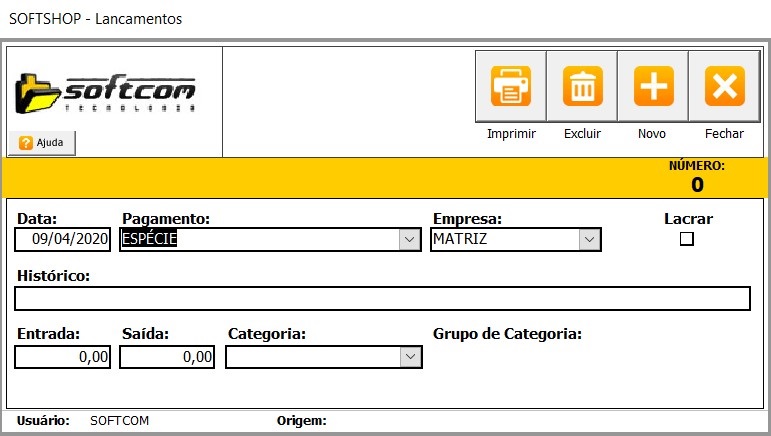Image resolution: width=771 pixels, height=436 pixels.
Task: Click the Lacrar label text
Action: (x=688, y=219)
